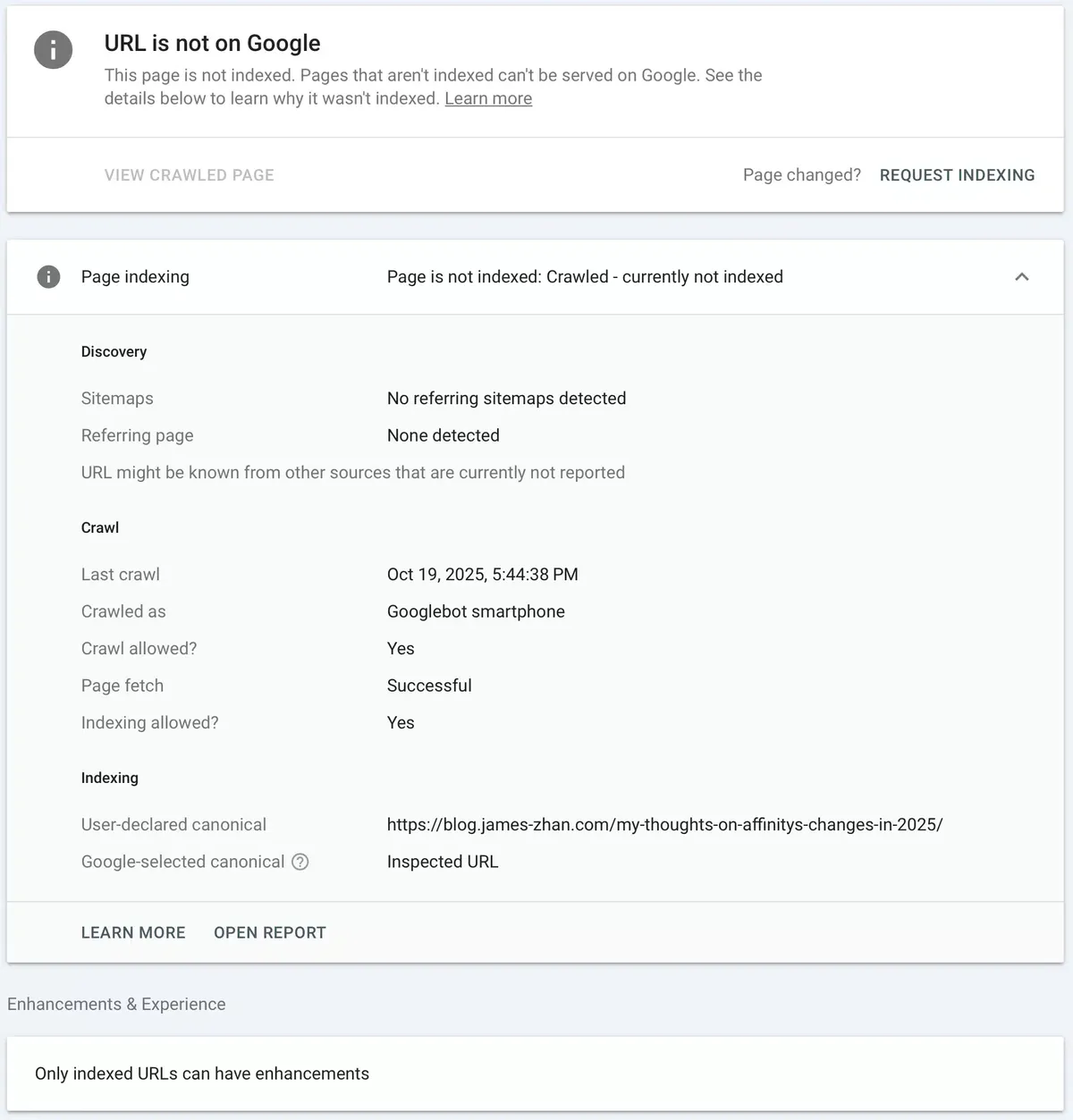The height and width of the screenshot is (1120, 1073).
Task: Click "No referring sitemaps detected" text
Action: click(506, 399)
